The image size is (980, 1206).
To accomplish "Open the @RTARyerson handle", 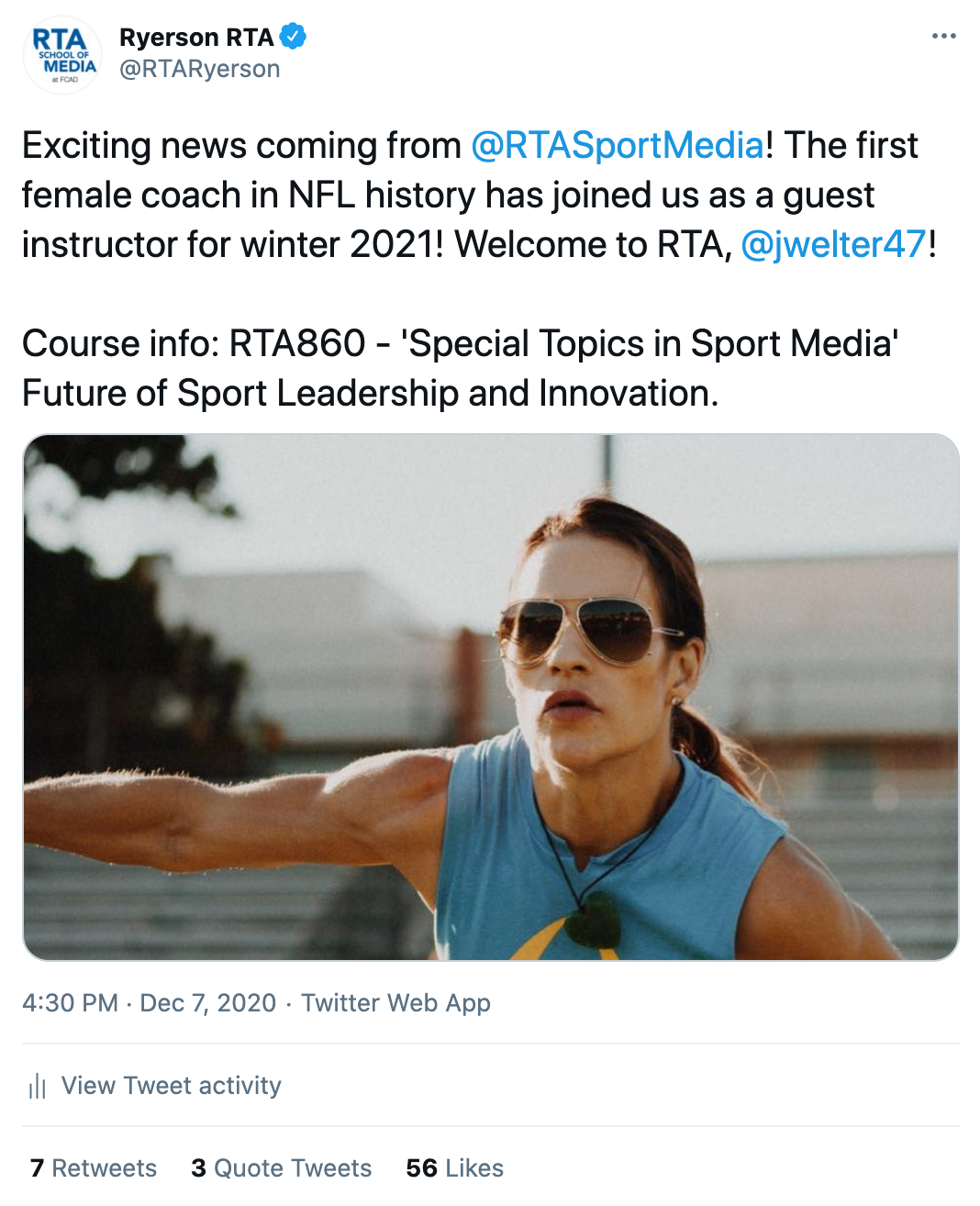I will coord(199,69).
